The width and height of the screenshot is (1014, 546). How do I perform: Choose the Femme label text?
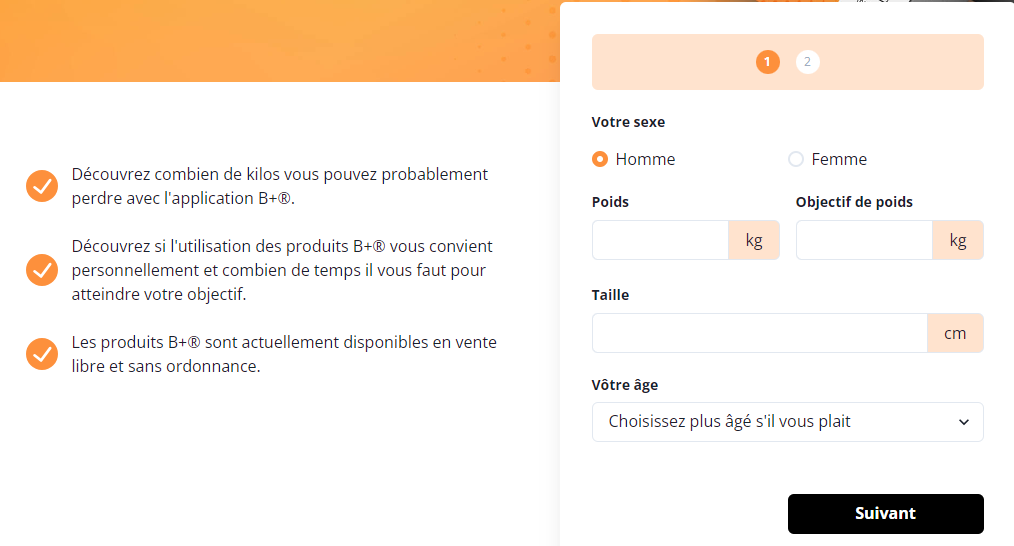point(839,159)
